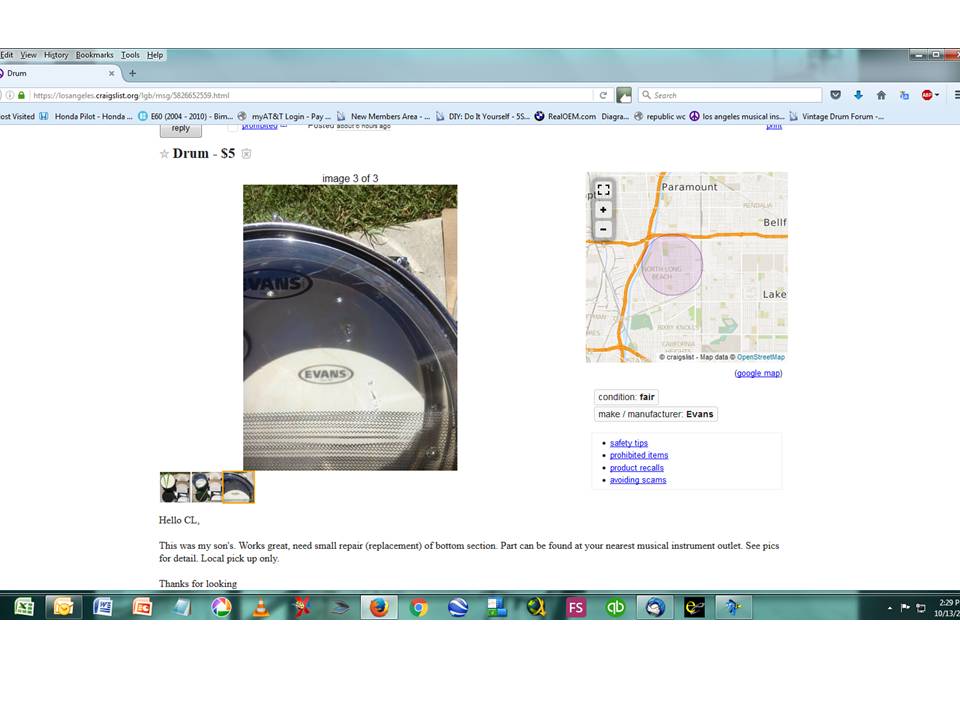The image size is (960, 720).
Task: Zoom in on the map
Action: [x=603, y=210]
